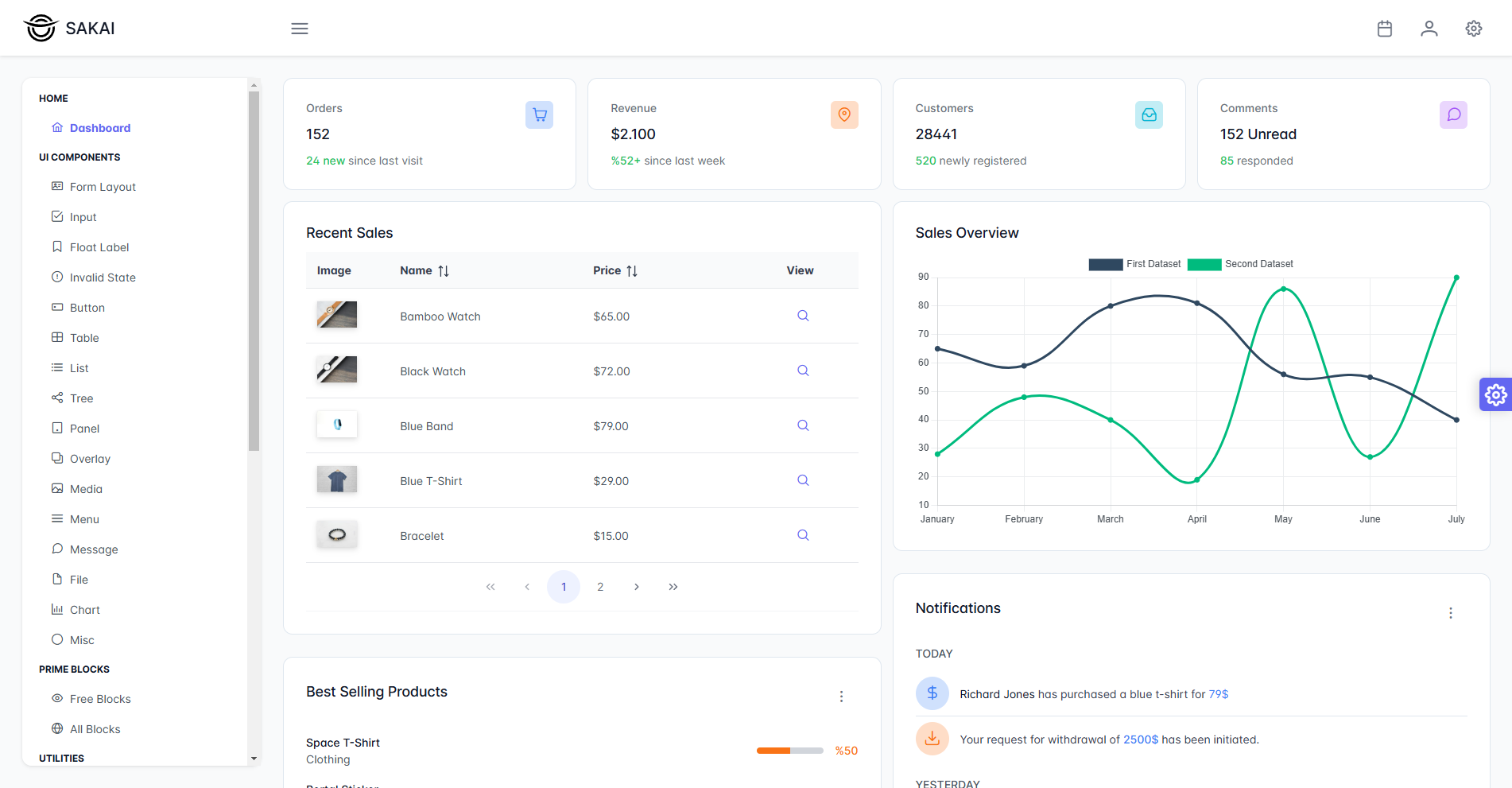Open the calendar icon in top bar
Viewport: 1512px width, 788px height.
pos(1385,29)
